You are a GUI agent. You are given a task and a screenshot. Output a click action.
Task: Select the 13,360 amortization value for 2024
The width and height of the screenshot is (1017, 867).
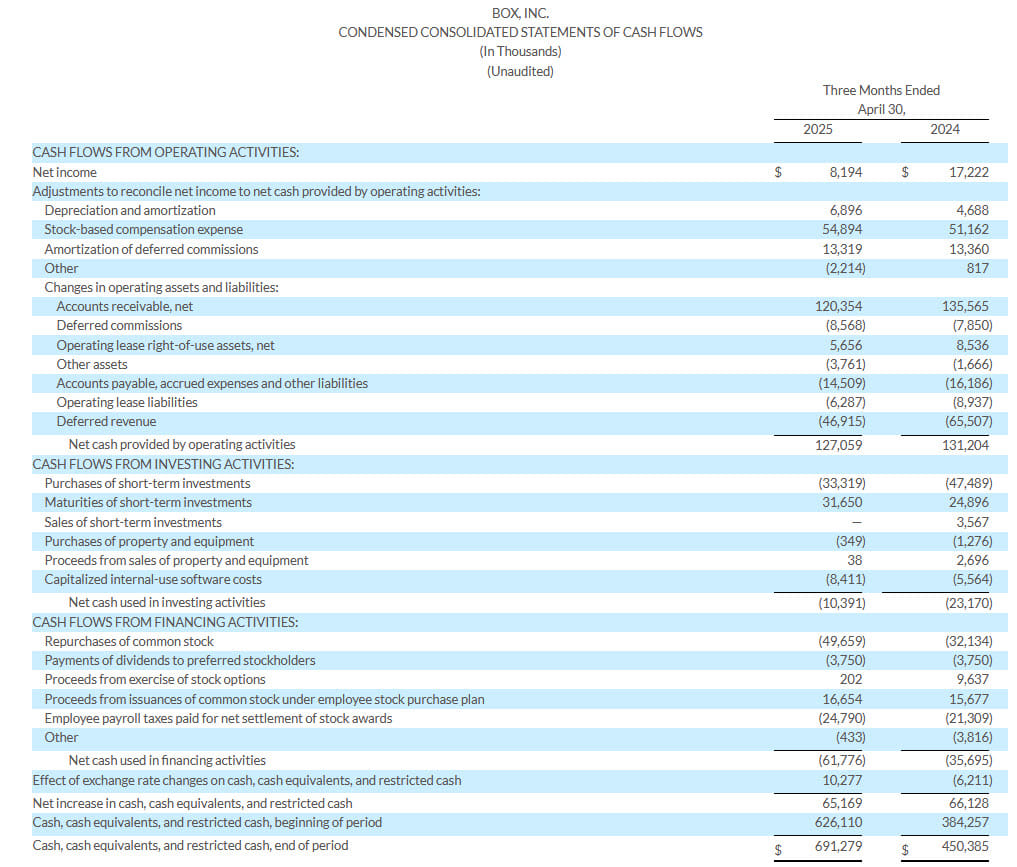coord(968,250)
